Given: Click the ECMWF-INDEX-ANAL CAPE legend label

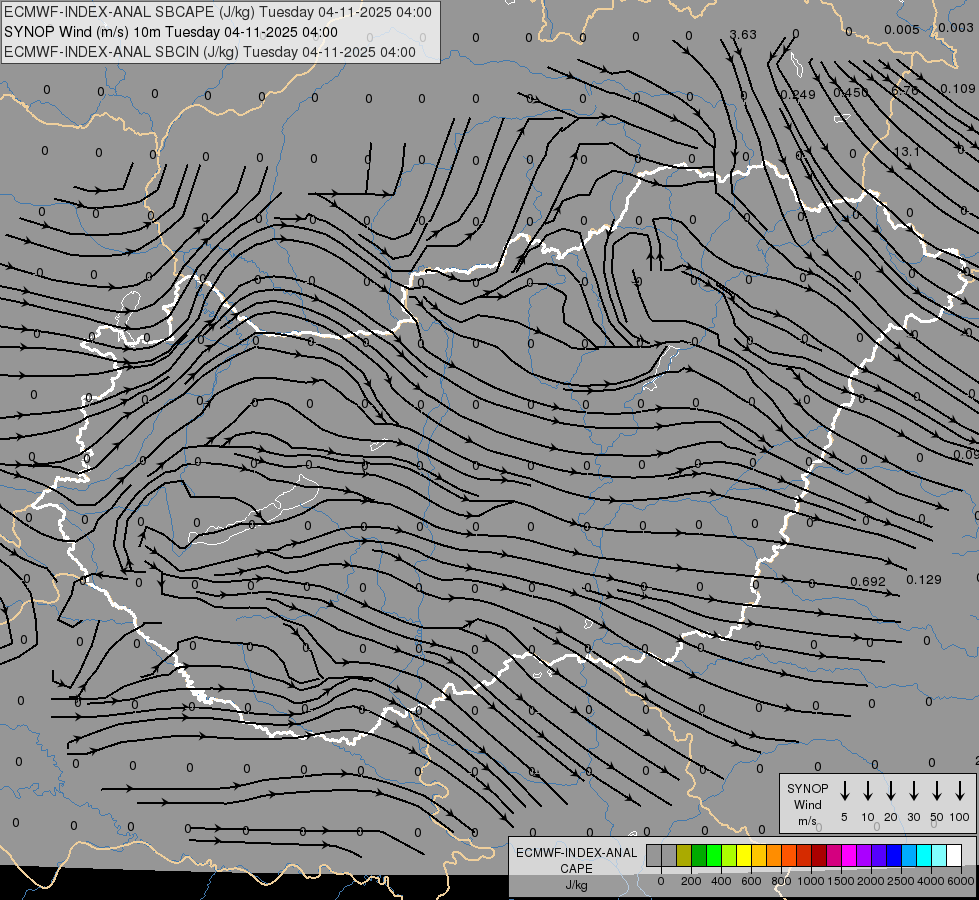Looking at the screenshot, I should (576, 860).
